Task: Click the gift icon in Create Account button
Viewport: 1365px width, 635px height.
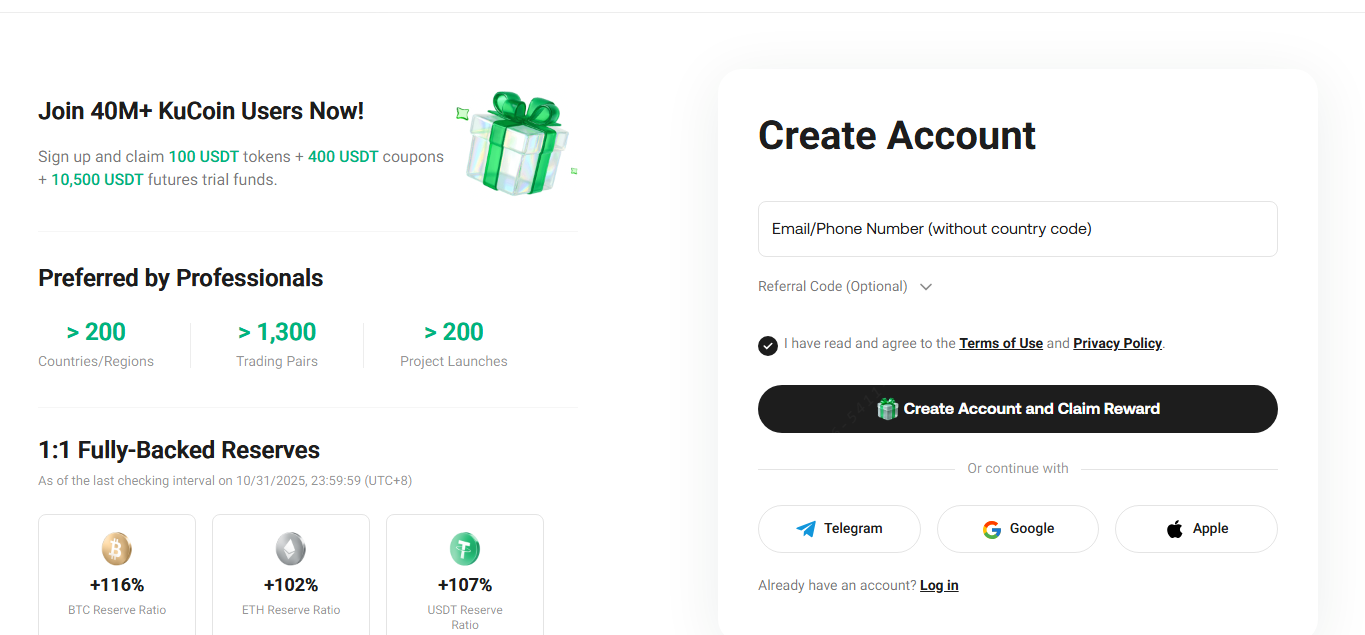Action: coord(887,408)
